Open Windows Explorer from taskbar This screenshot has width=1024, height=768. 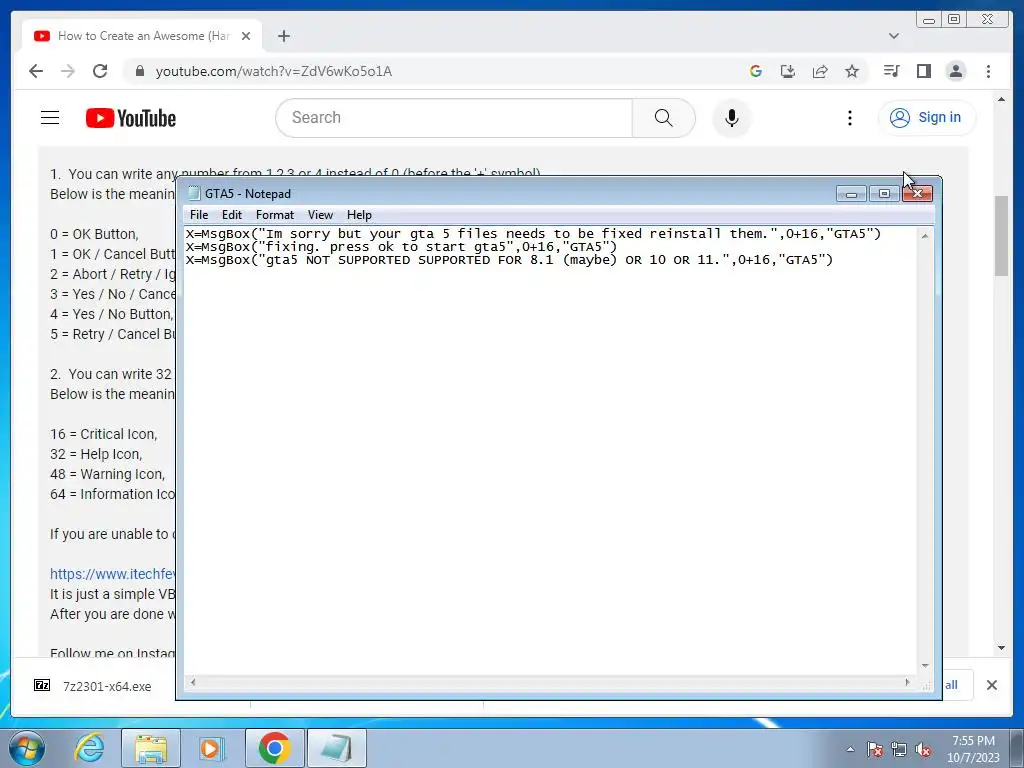tap(151, 748)
